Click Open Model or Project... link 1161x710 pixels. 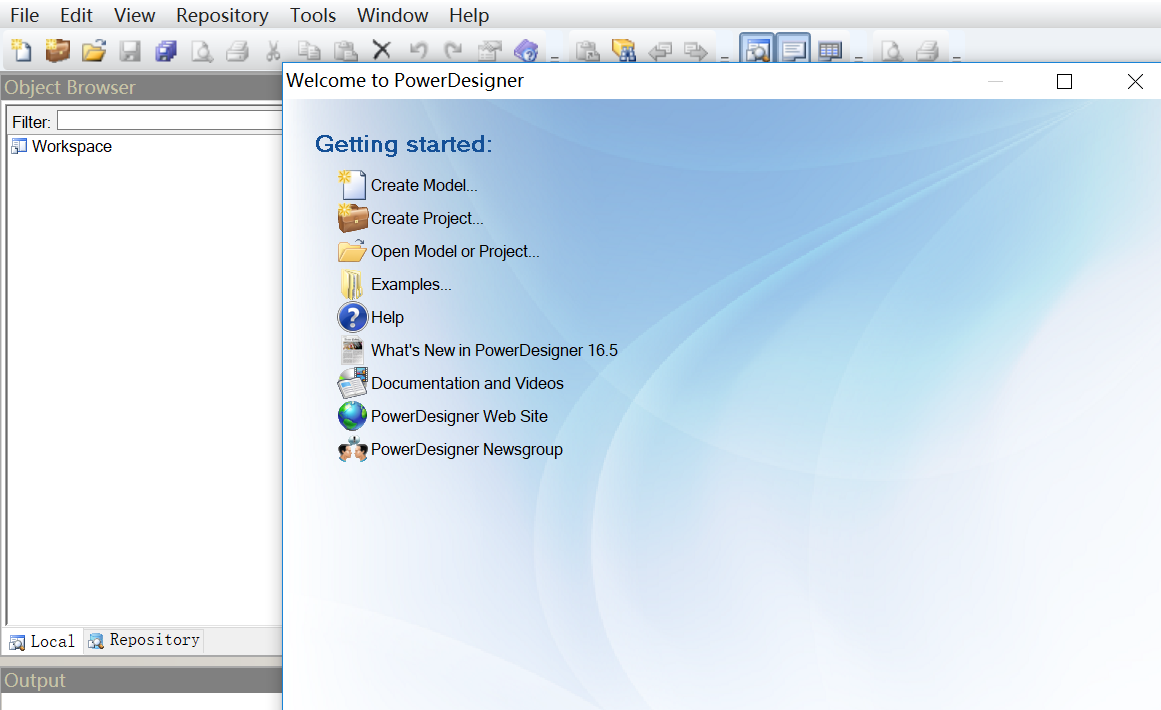[x=455, y=252]
